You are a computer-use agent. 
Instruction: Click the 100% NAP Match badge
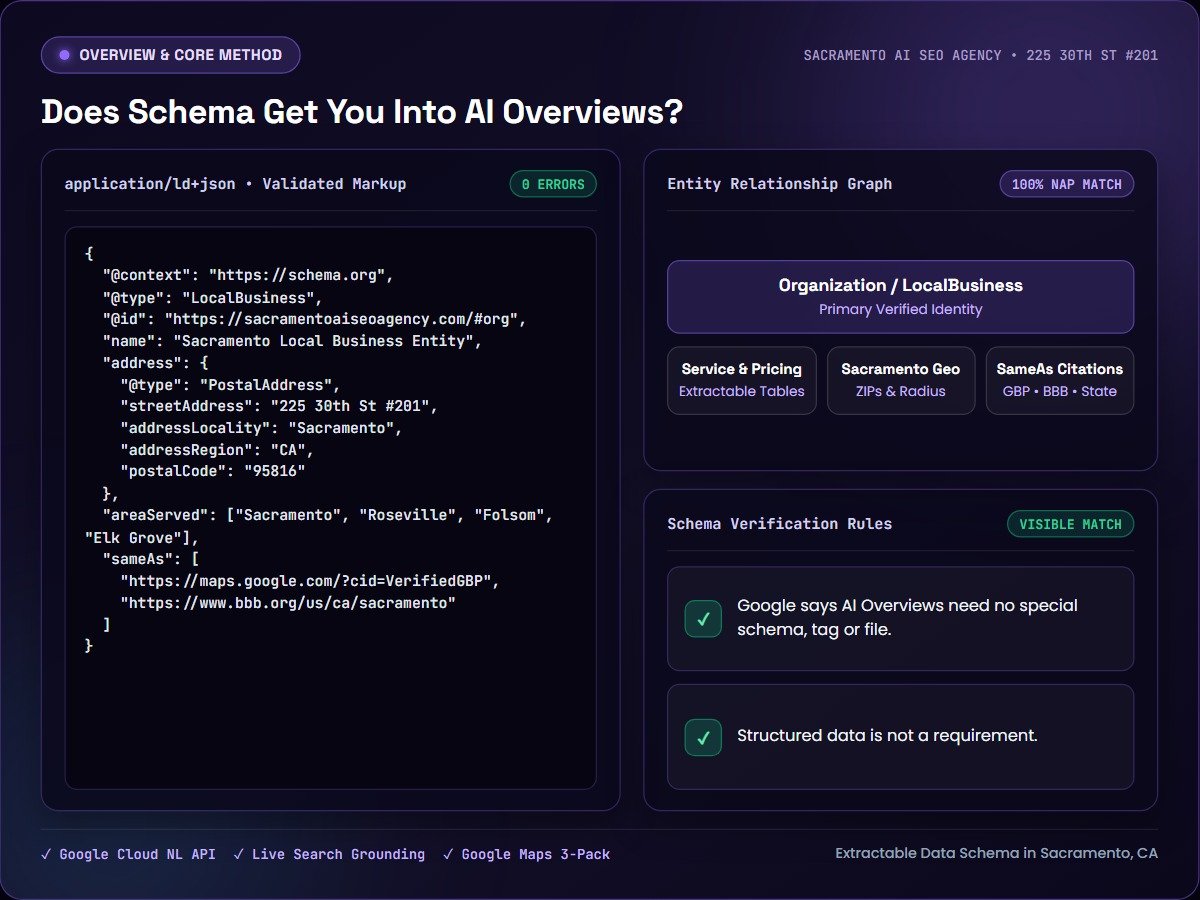point(1067,184)
